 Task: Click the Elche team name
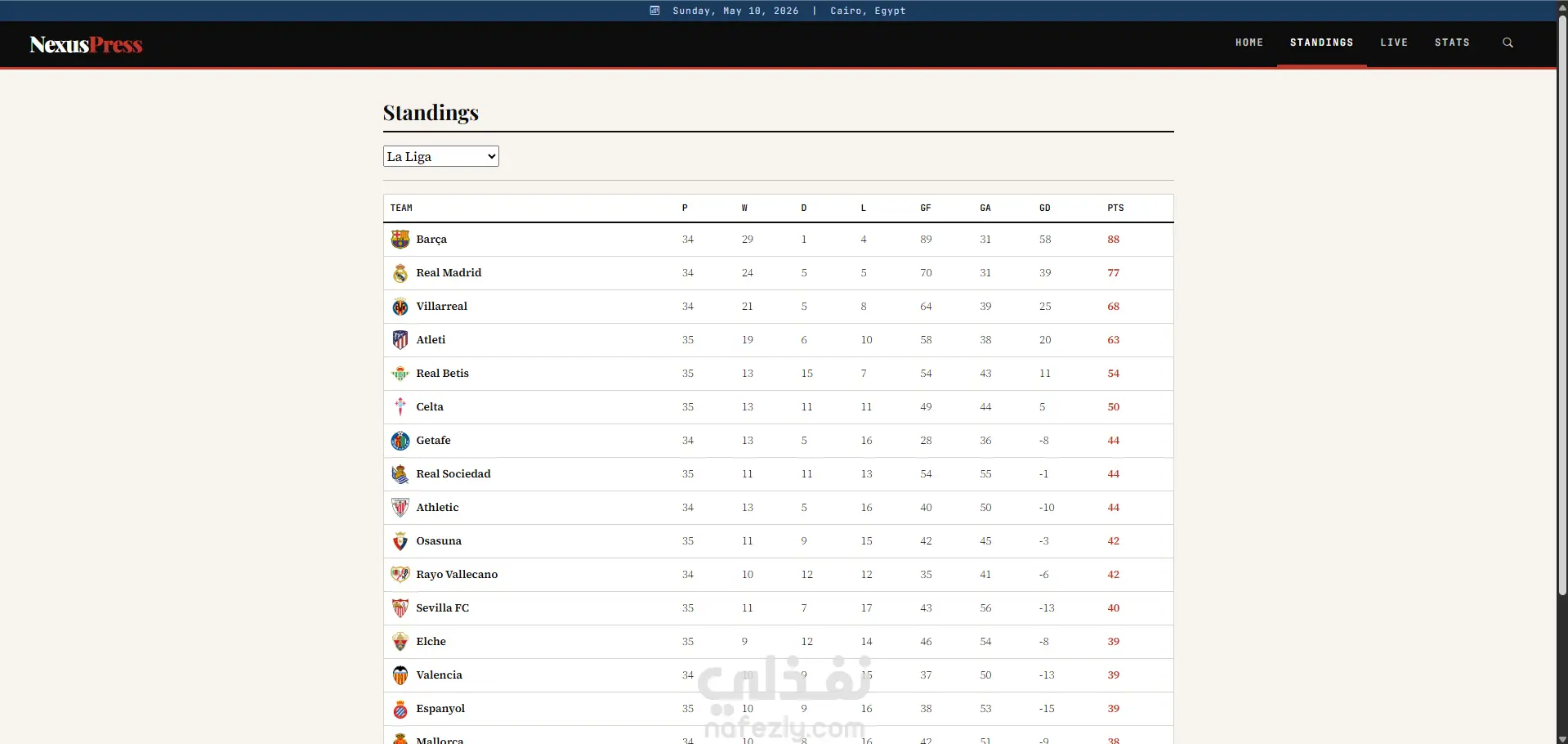point(431,642)
